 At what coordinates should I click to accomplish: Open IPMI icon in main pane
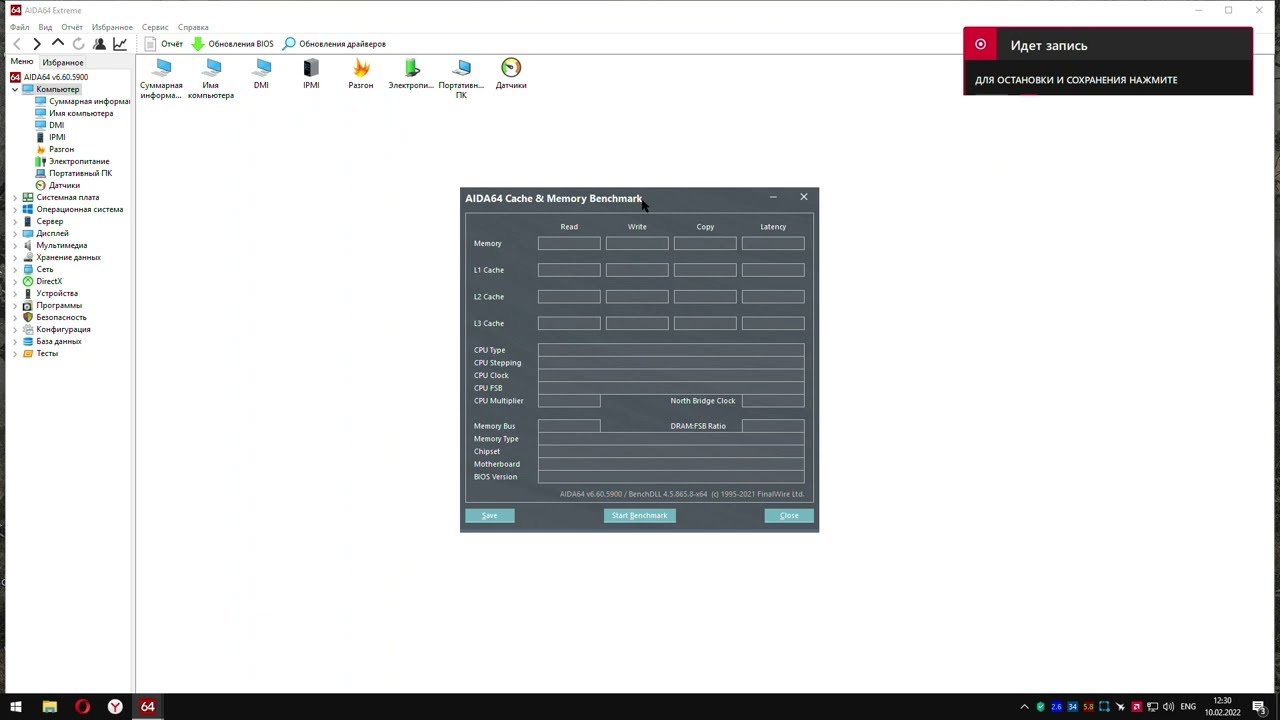click(311, 75)
